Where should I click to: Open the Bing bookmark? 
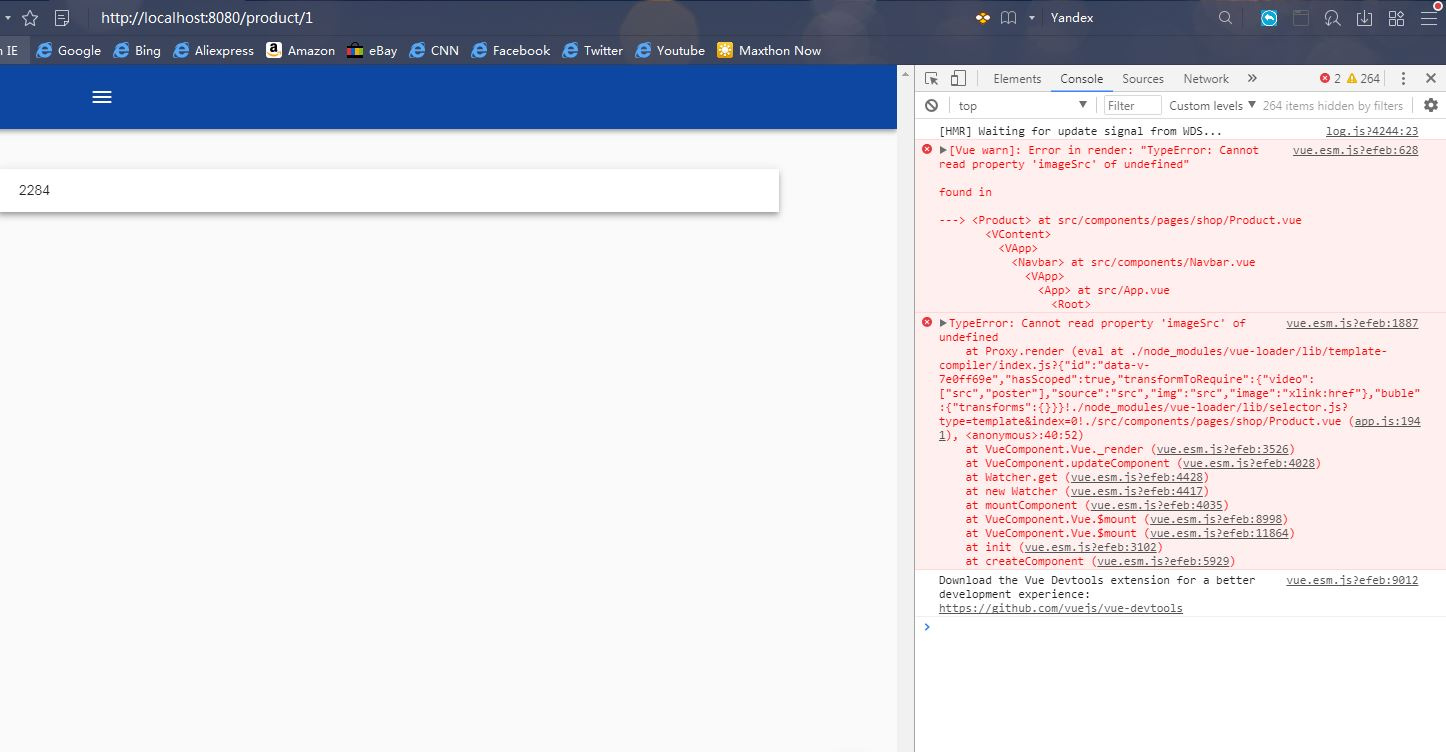[137, 50]
